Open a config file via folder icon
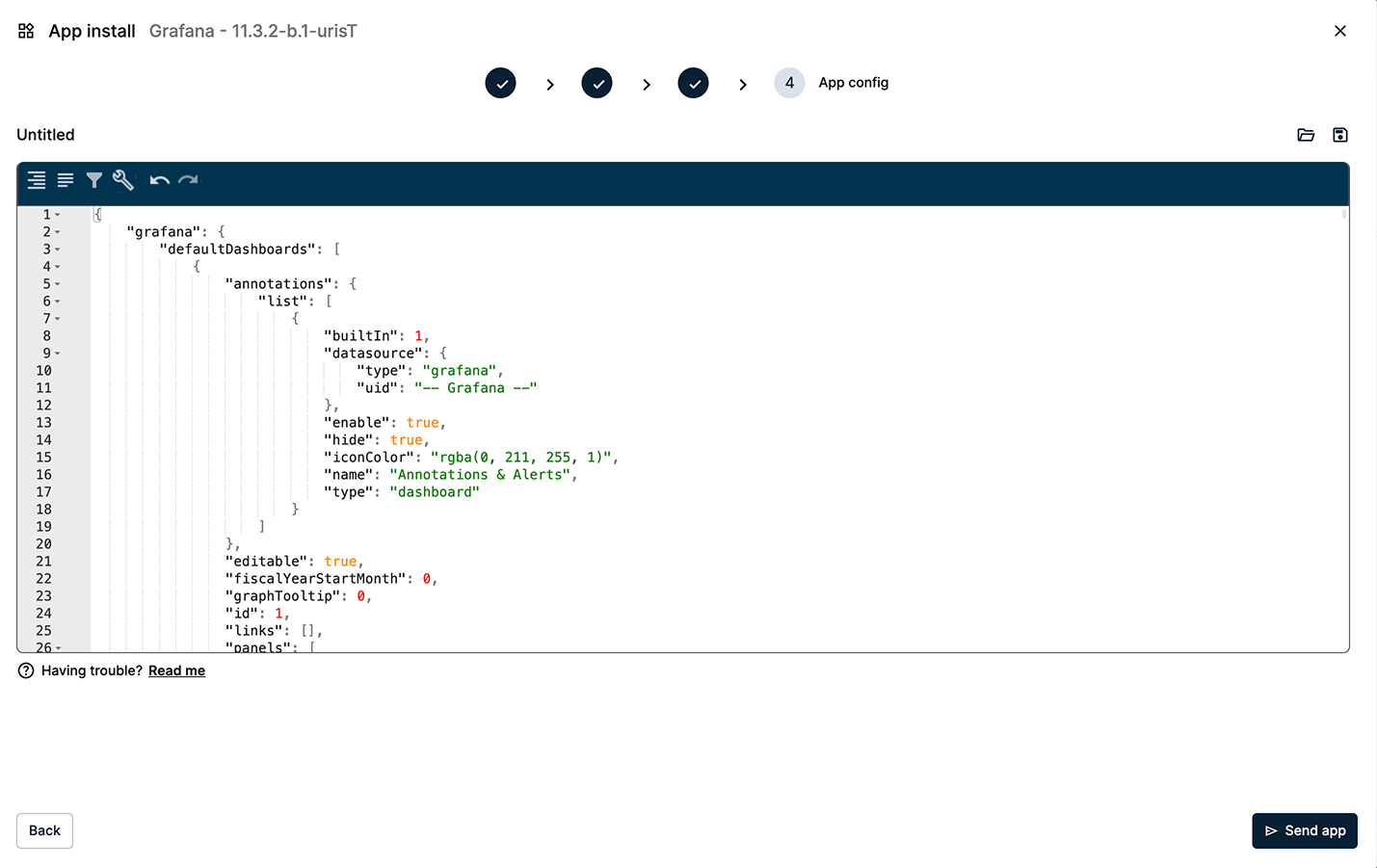Image resolution: width=1377 pixels, height=868 pixels. pos(1306,135)
